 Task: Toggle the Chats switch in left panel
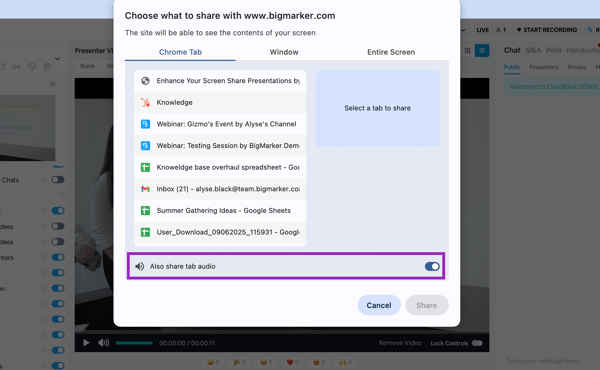pyautogui.click(x=58, y=180)
